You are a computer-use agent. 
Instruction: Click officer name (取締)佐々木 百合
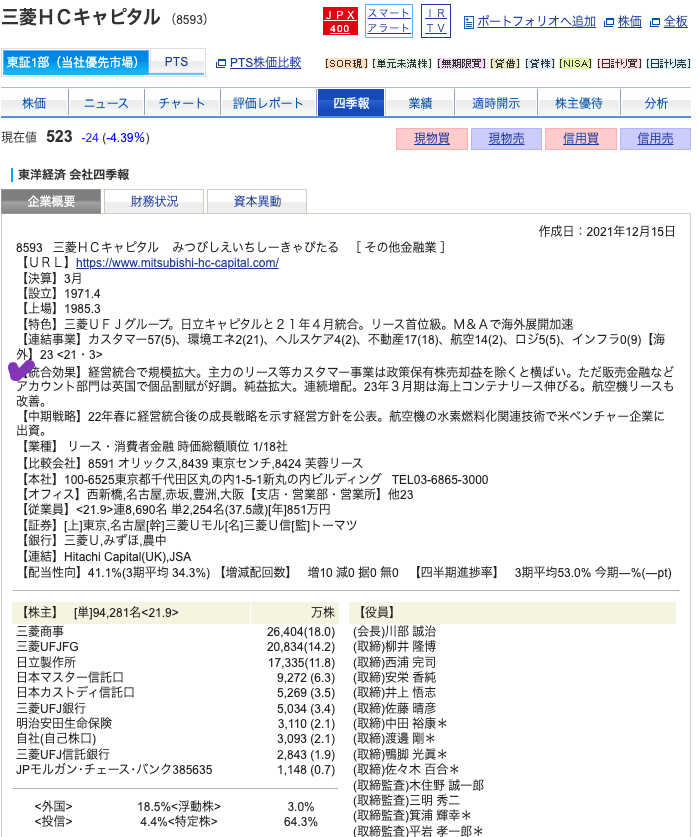click(405, 770)
